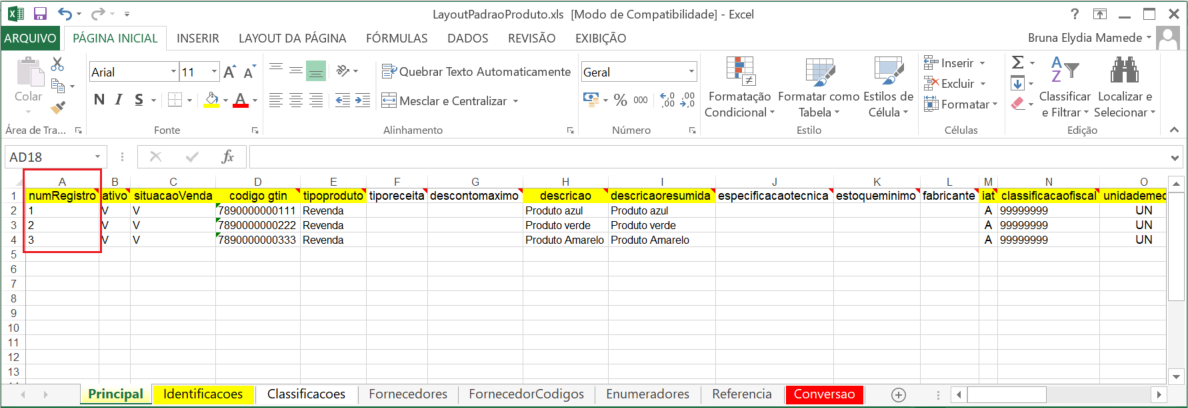Viewport: 1188px width, 408px height.
Task: Increase font size with the larger A
Action: (230, 73)
